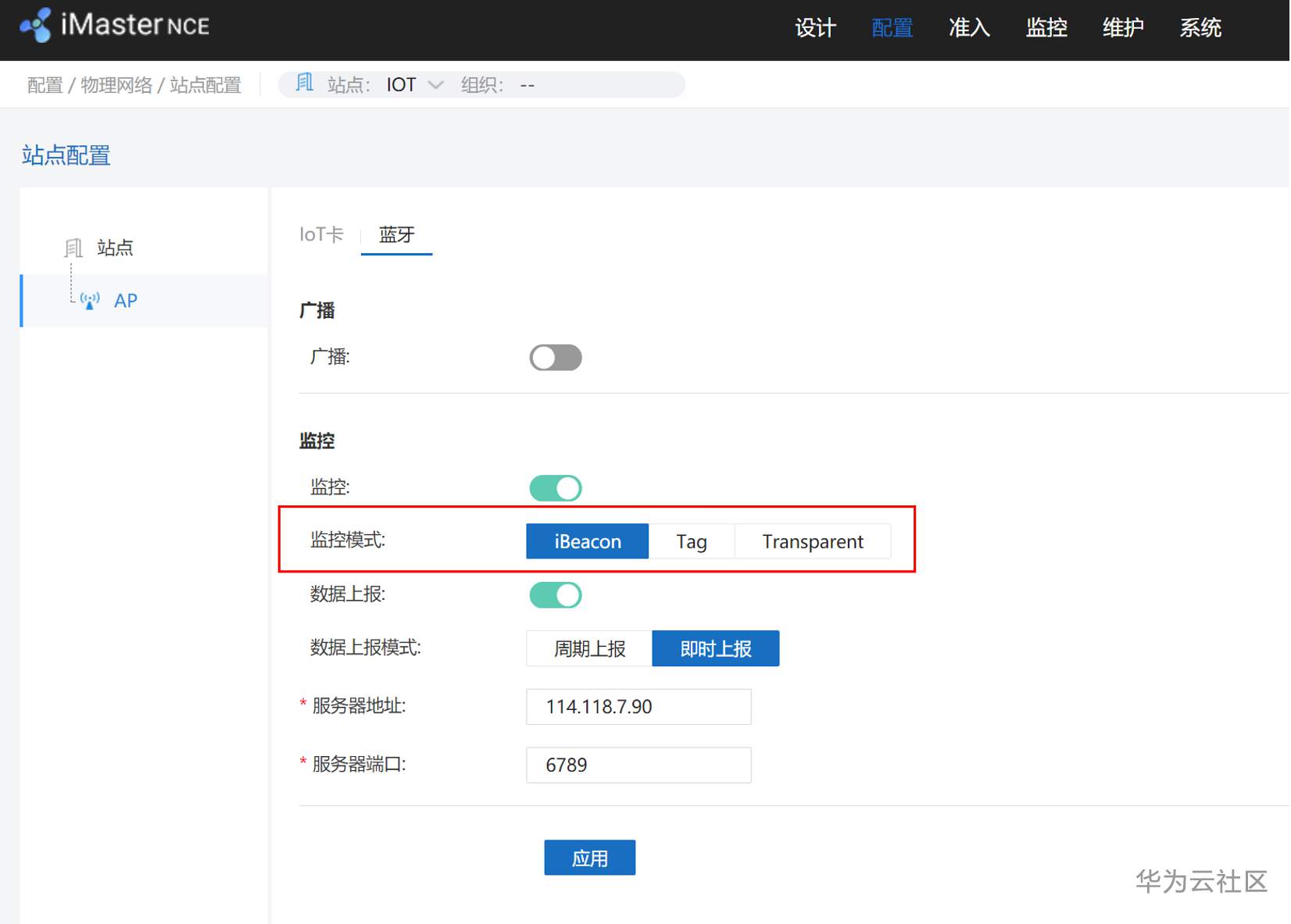Open the 维护 top menu

coord(1123,28)
